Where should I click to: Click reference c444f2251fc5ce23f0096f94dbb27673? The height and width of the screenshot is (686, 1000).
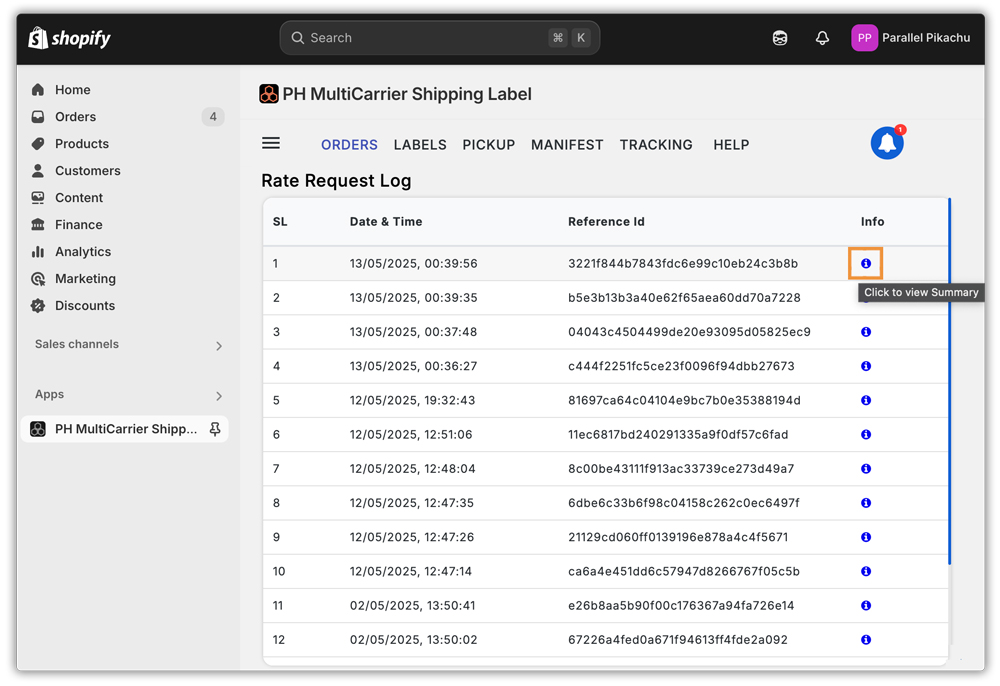(681, 366)
